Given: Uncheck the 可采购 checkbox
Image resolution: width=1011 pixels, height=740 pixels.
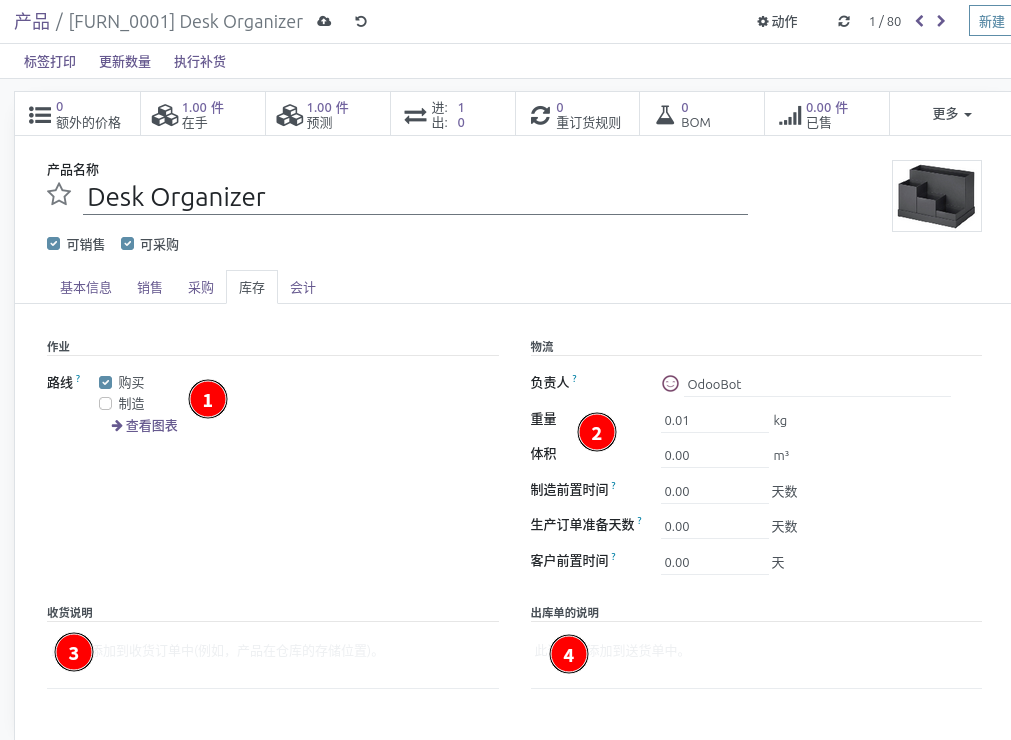Looking at the screenshot, I should tap(127, 244).
